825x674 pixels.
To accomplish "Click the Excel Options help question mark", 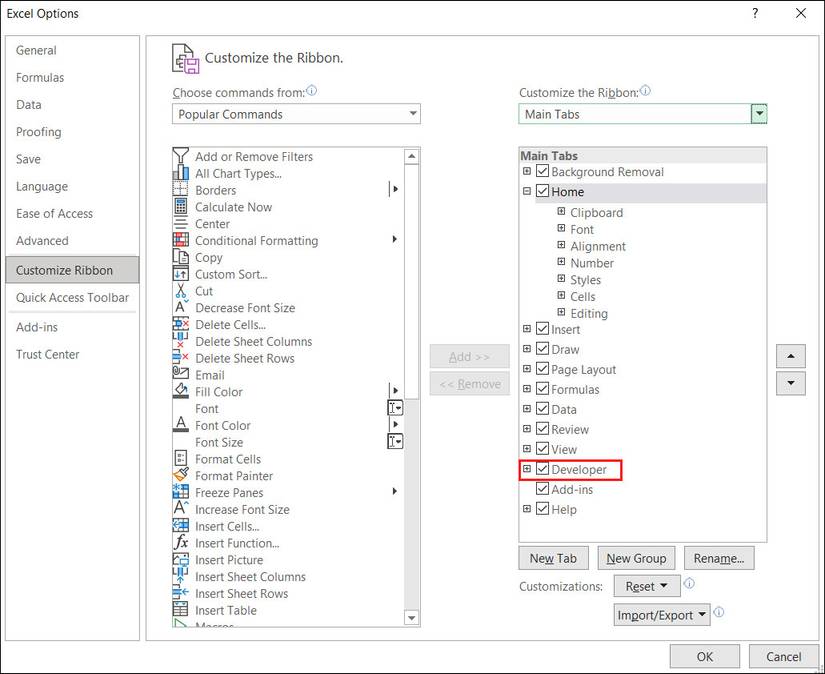I will 755,13.
